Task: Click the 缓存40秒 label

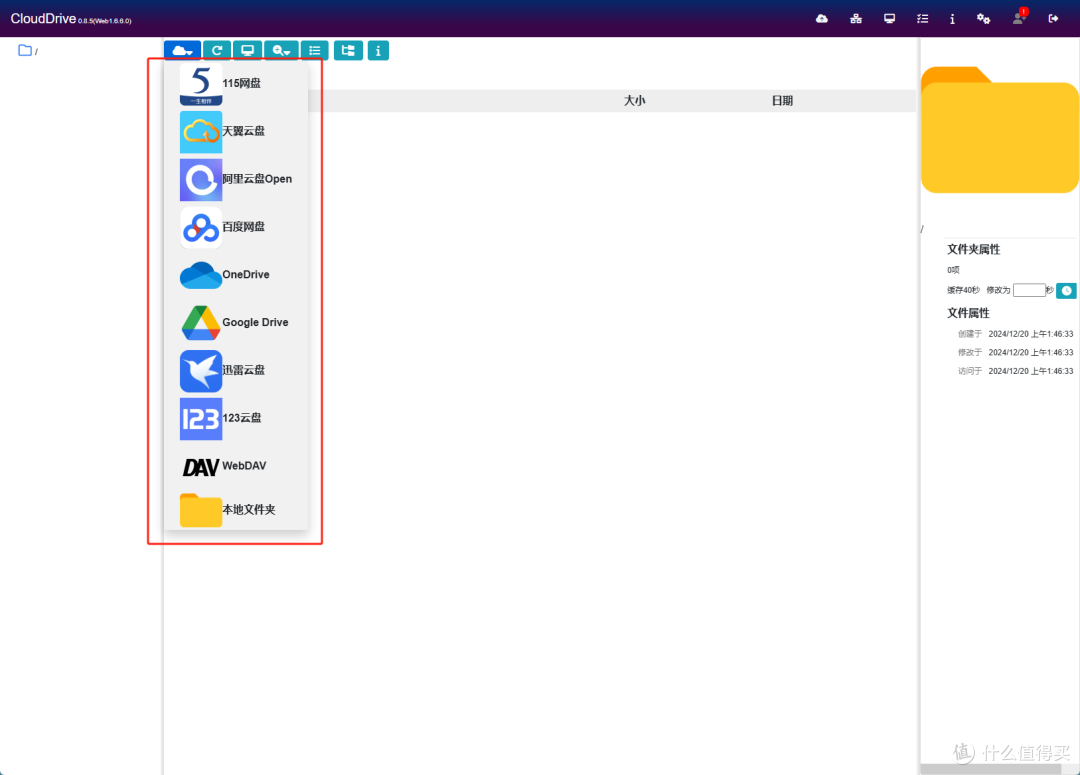Action: click(x=963, y=290)
